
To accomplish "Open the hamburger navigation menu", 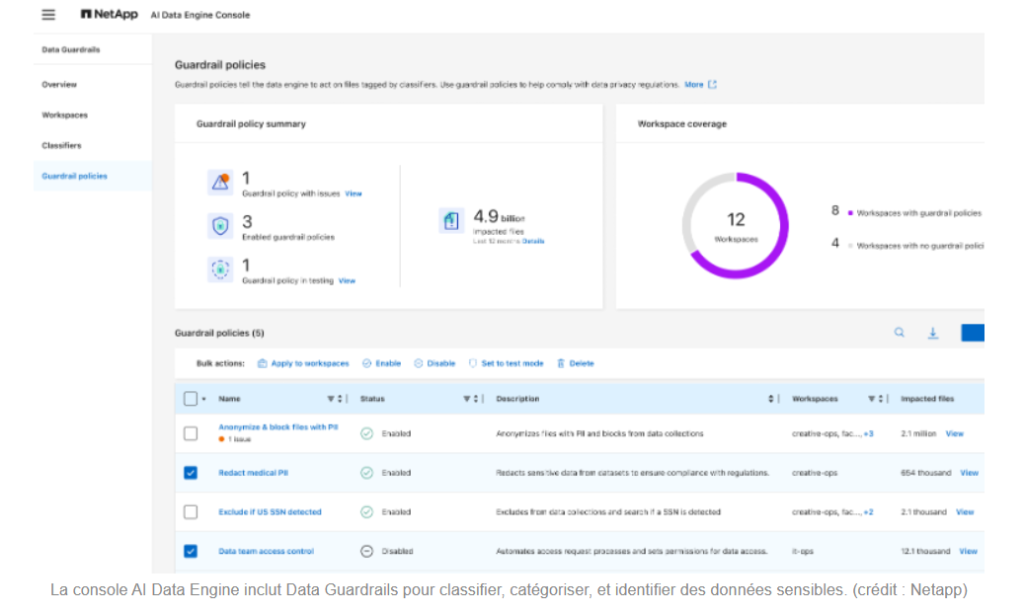I will pos(48,14).
